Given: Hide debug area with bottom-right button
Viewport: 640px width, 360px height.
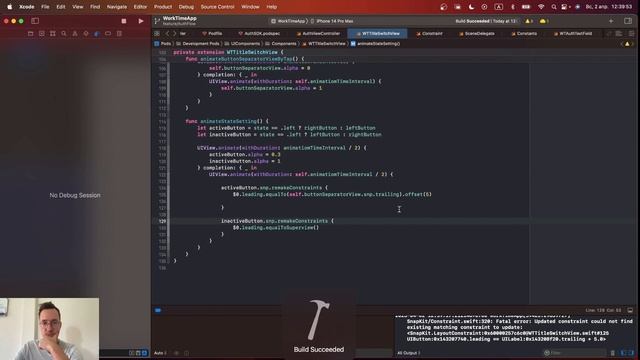Looking at the screenshot, I should 630,310.
